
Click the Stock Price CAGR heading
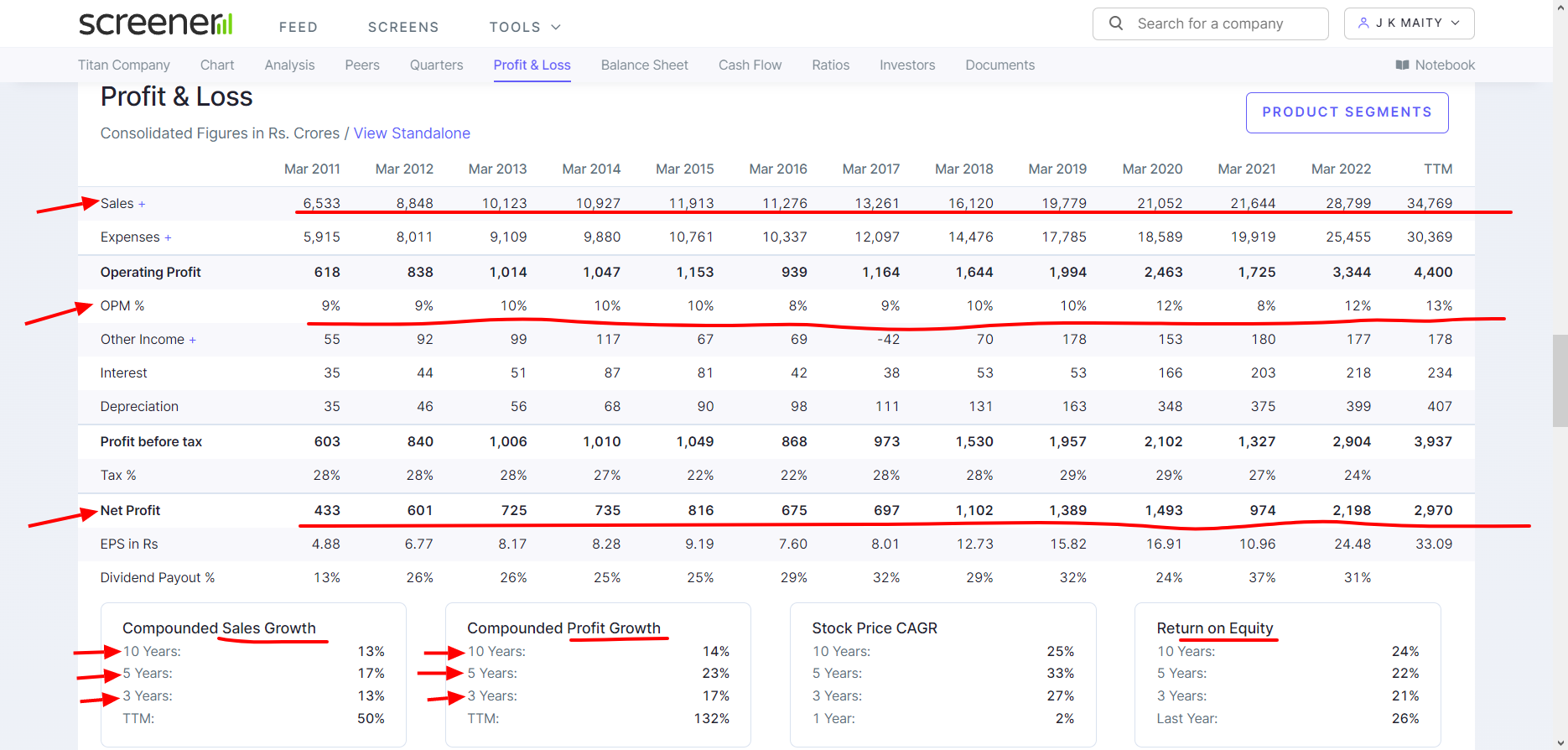point(875,628)
